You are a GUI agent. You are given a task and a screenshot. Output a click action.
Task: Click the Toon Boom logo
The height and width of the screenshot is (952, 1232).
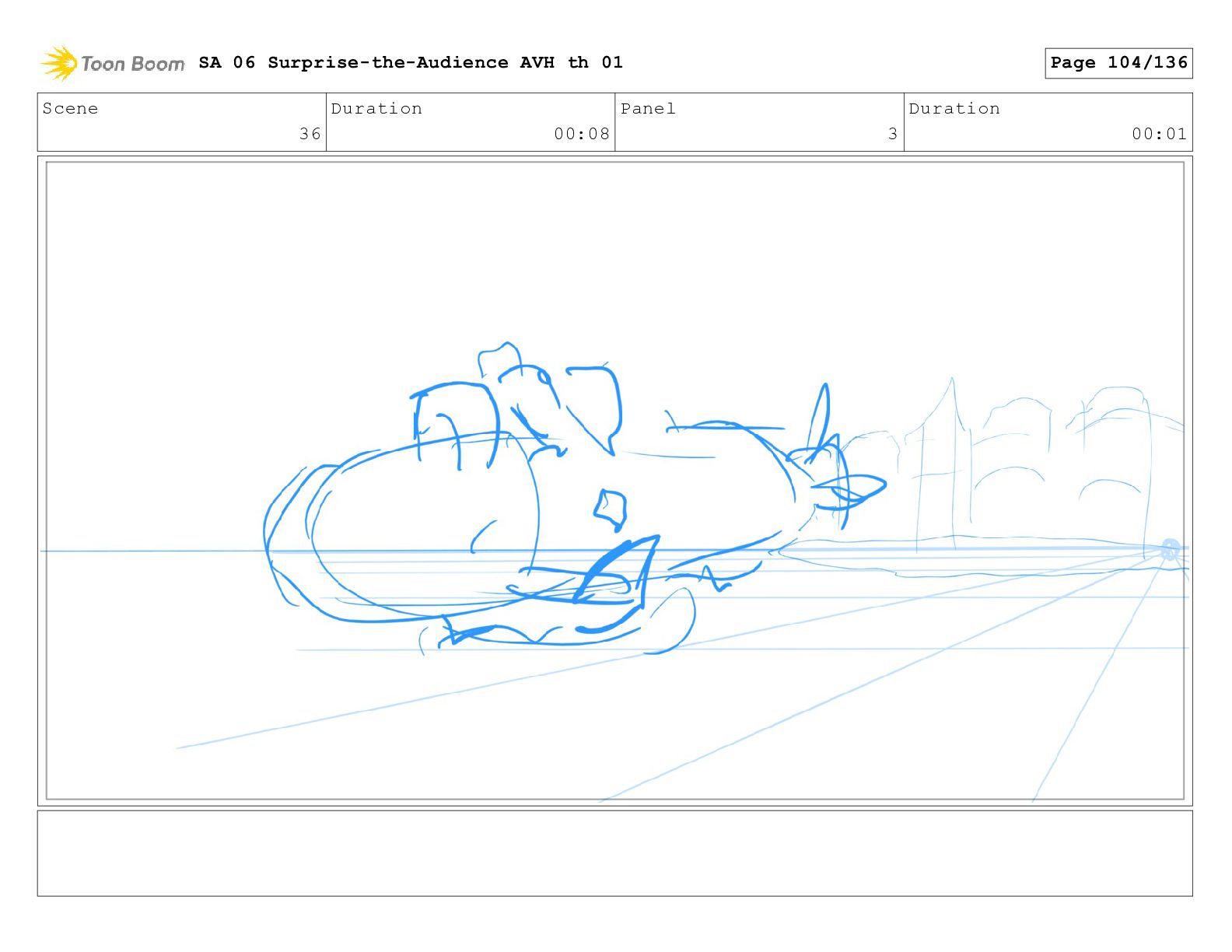coord(113,63)
